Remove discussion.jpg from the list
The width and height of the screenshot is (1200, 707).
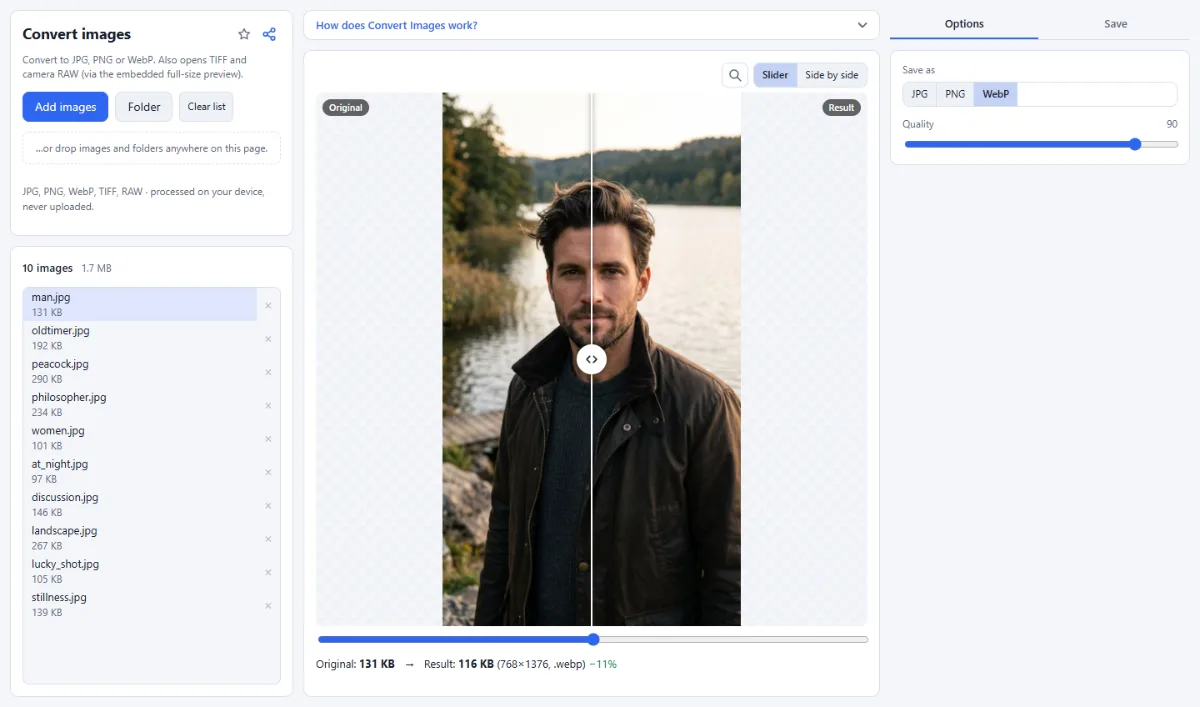point(268,505)
